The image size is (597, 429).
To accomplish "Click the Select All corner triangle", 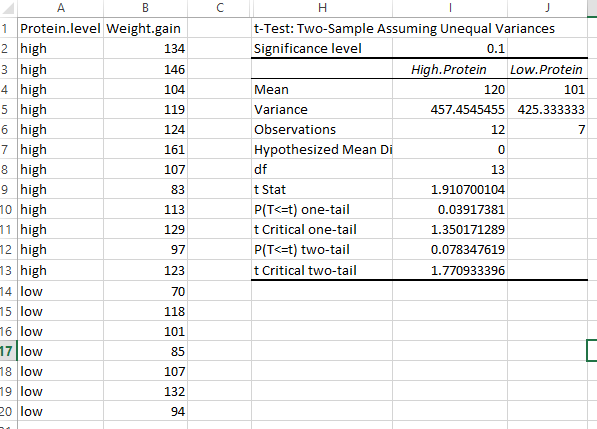I will click(8, 8).
